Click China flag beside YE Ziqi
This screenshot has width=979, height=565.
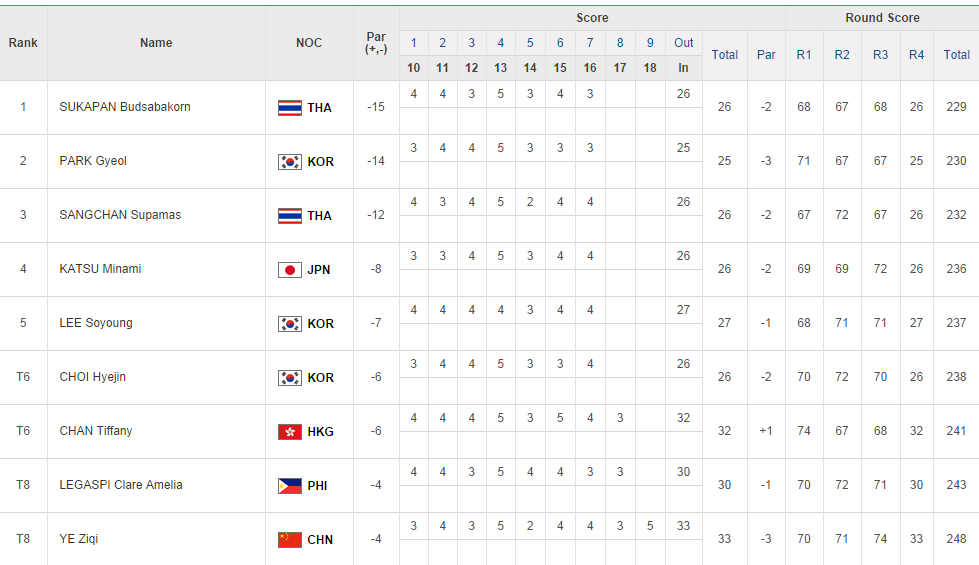coord(290,540)
